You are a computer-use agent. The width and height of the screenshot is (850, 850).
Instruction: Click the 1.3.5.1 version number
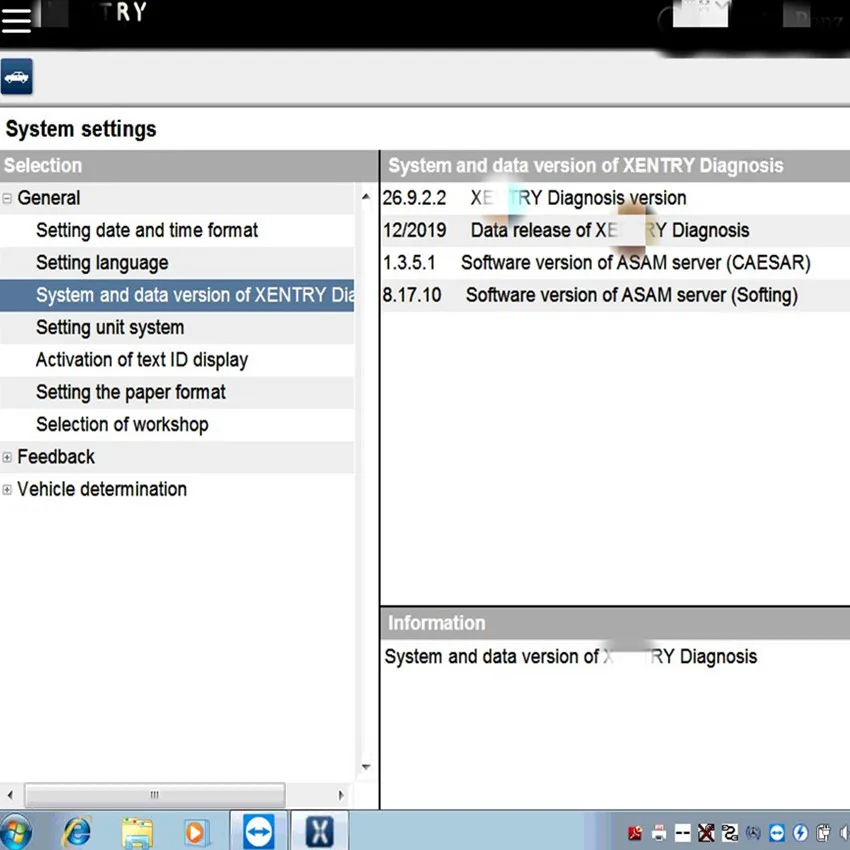click(x=409, y=263)
